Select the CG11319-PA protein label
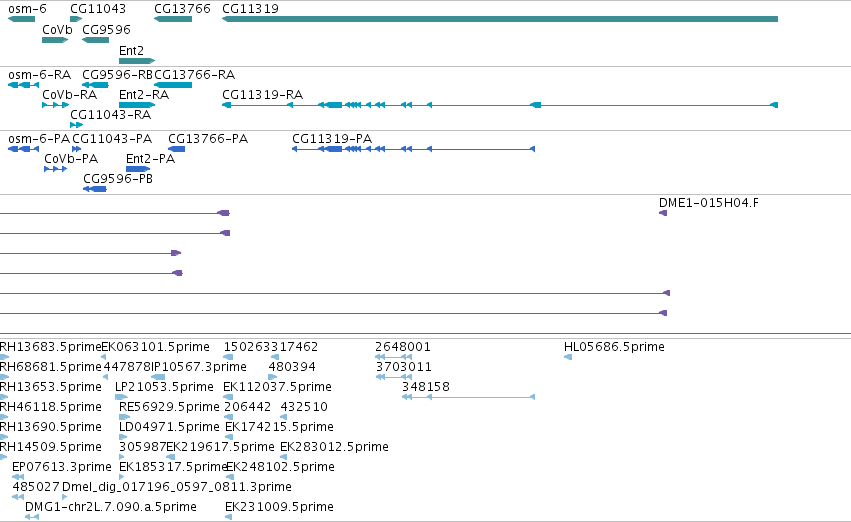Viewport: 851px width, 522px height. tap(332, 139)
